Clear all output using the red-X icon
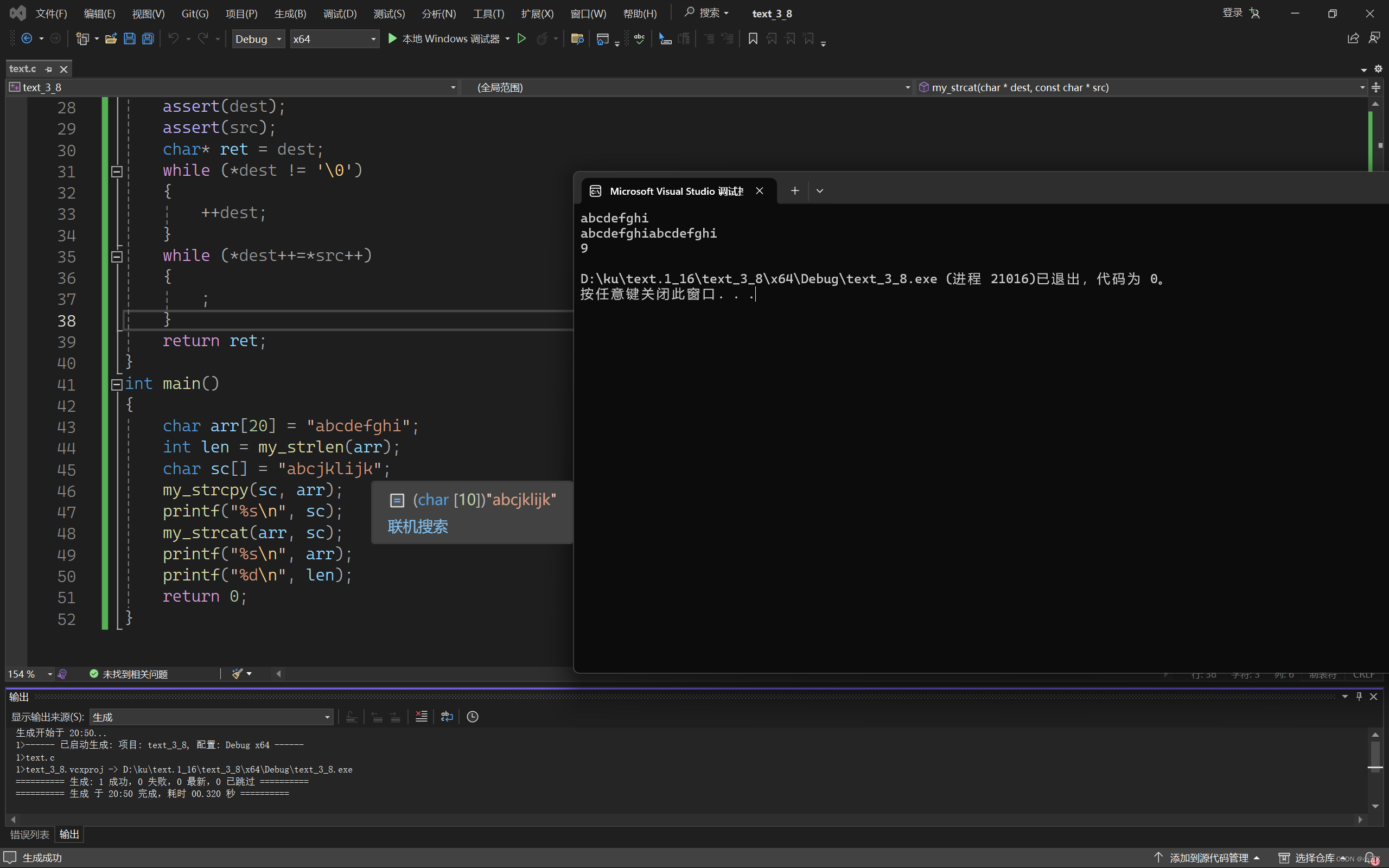Image resolution: width=1389 pixels, height=868 pixels. click(x=421, y=717)
